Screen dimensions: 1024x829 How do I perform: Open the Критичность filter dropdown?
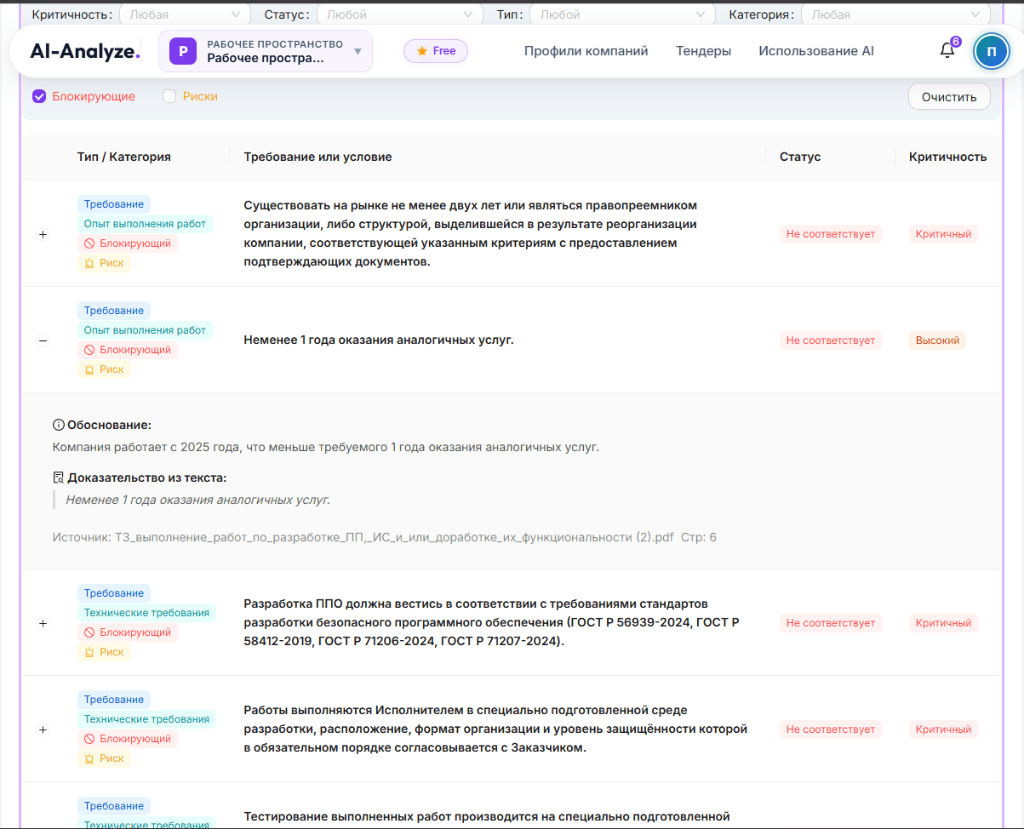point(184,14)
